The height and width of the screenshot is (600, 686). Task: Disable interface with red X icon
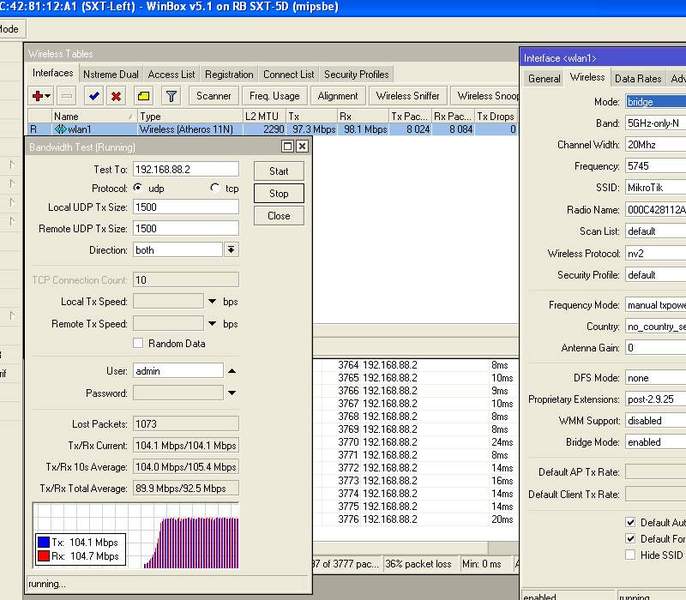116,96
